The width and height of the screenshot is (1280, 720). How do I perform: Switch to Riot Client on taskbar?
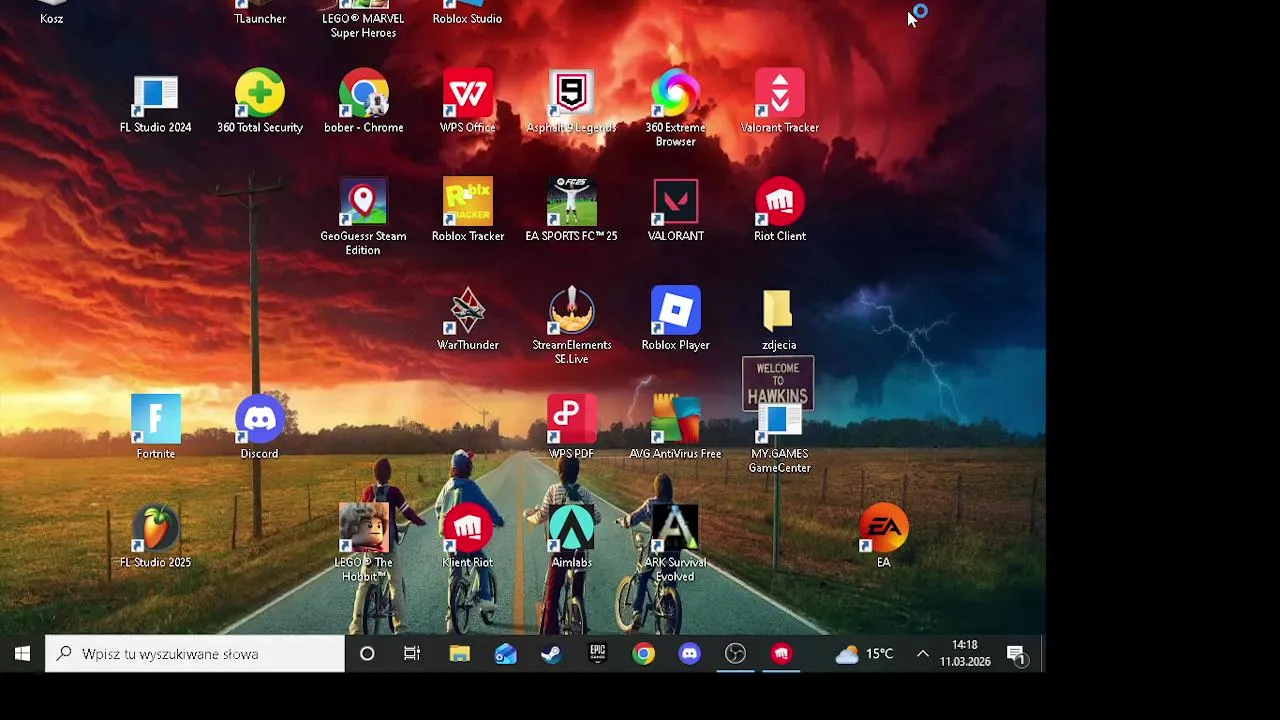pos(781,654)
